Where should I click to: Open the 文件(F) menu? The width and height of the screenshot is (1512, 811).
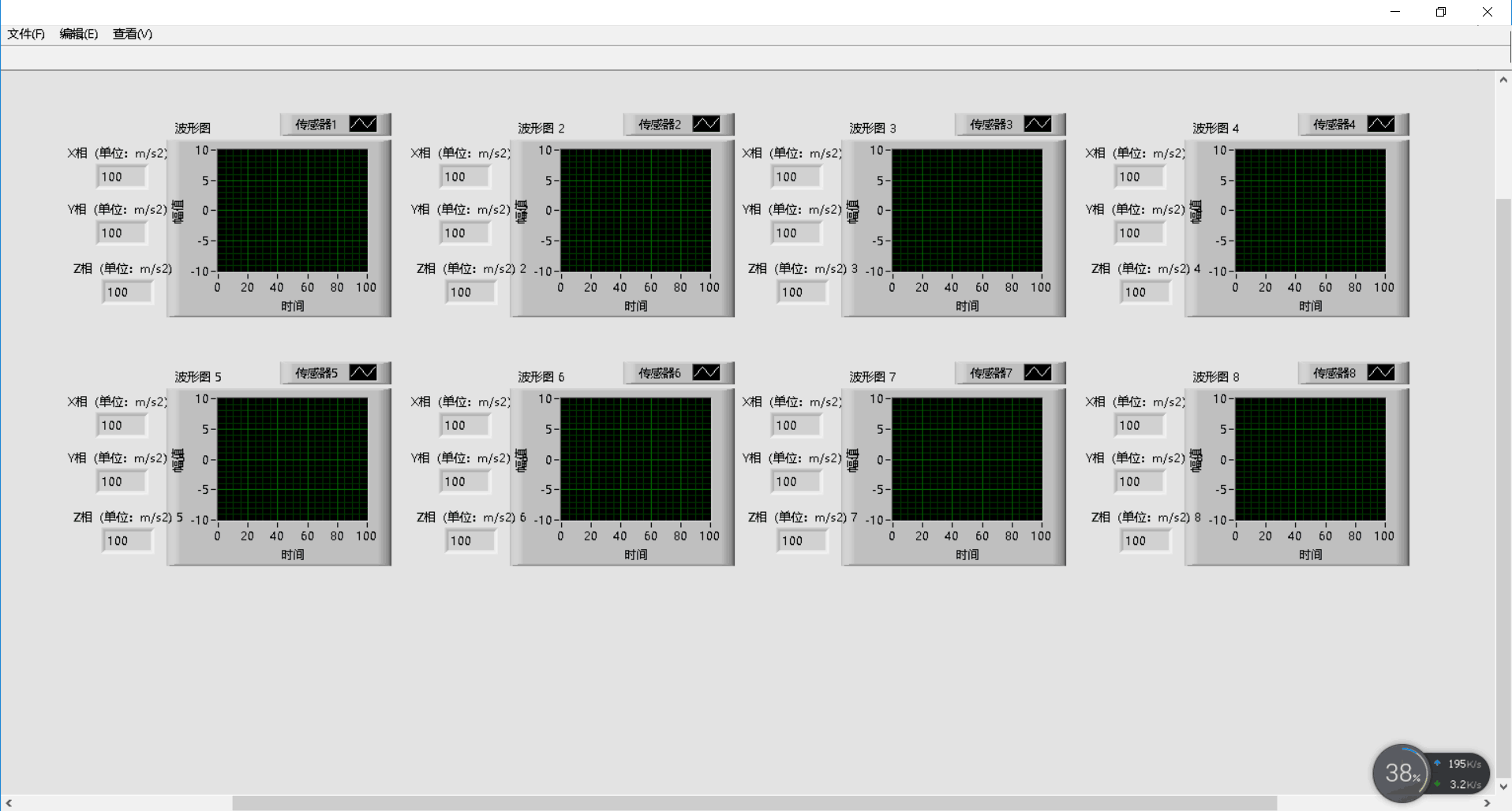point(26,34)
